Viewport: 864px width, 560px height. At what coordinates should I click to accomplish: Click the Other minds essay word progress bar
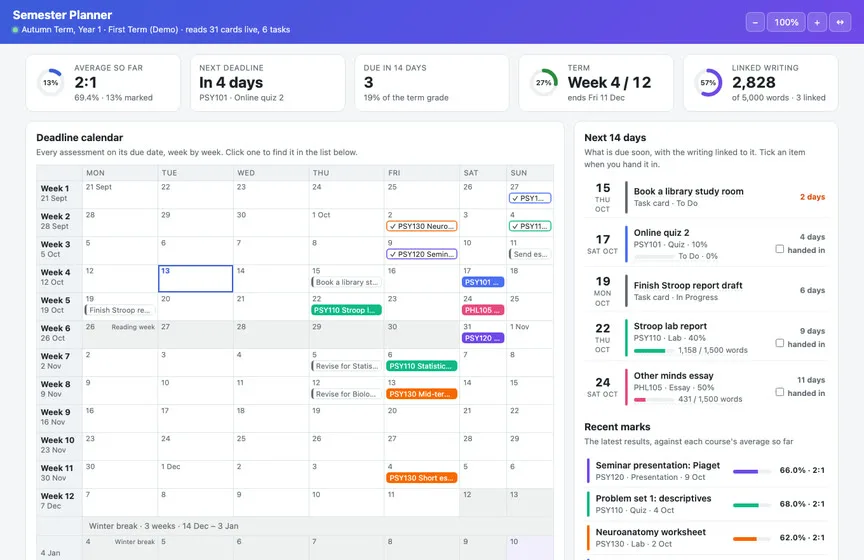pos(654,400)
